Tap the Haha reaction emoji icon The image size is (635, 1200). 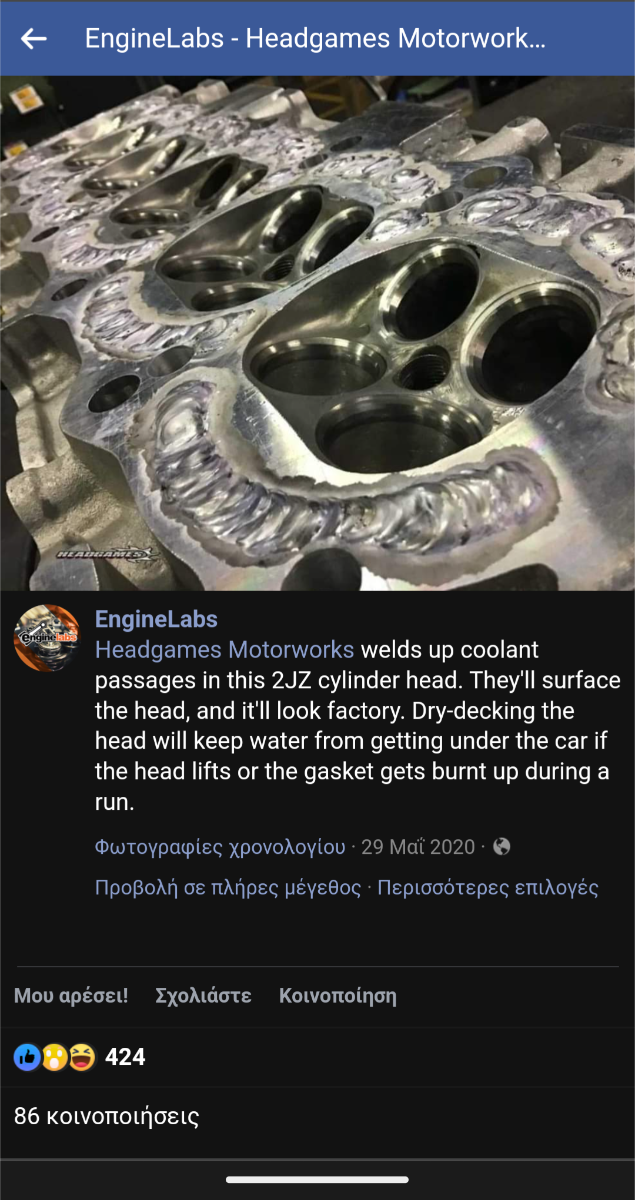point(81,1057)
